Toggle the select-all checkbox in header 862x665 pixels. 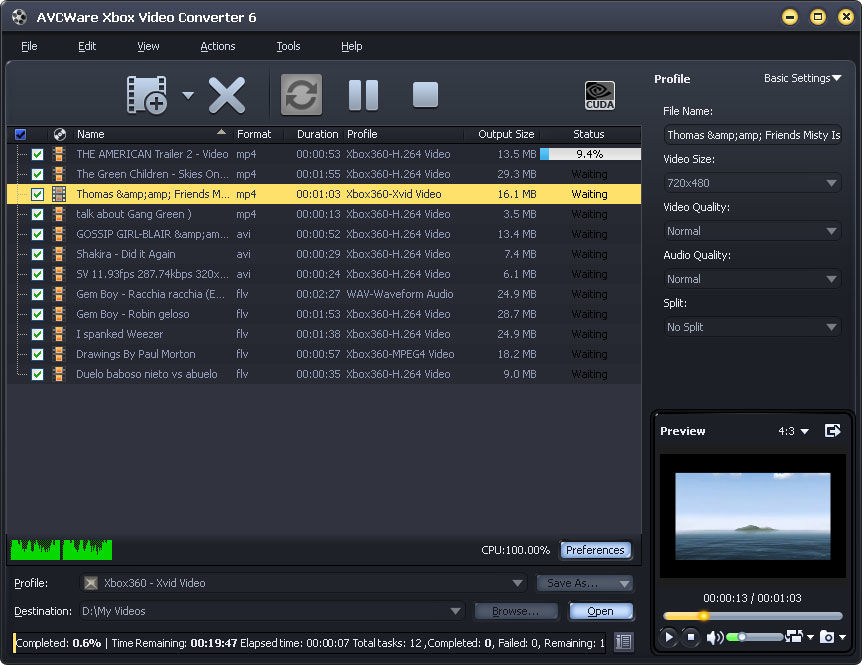point(20,134)
